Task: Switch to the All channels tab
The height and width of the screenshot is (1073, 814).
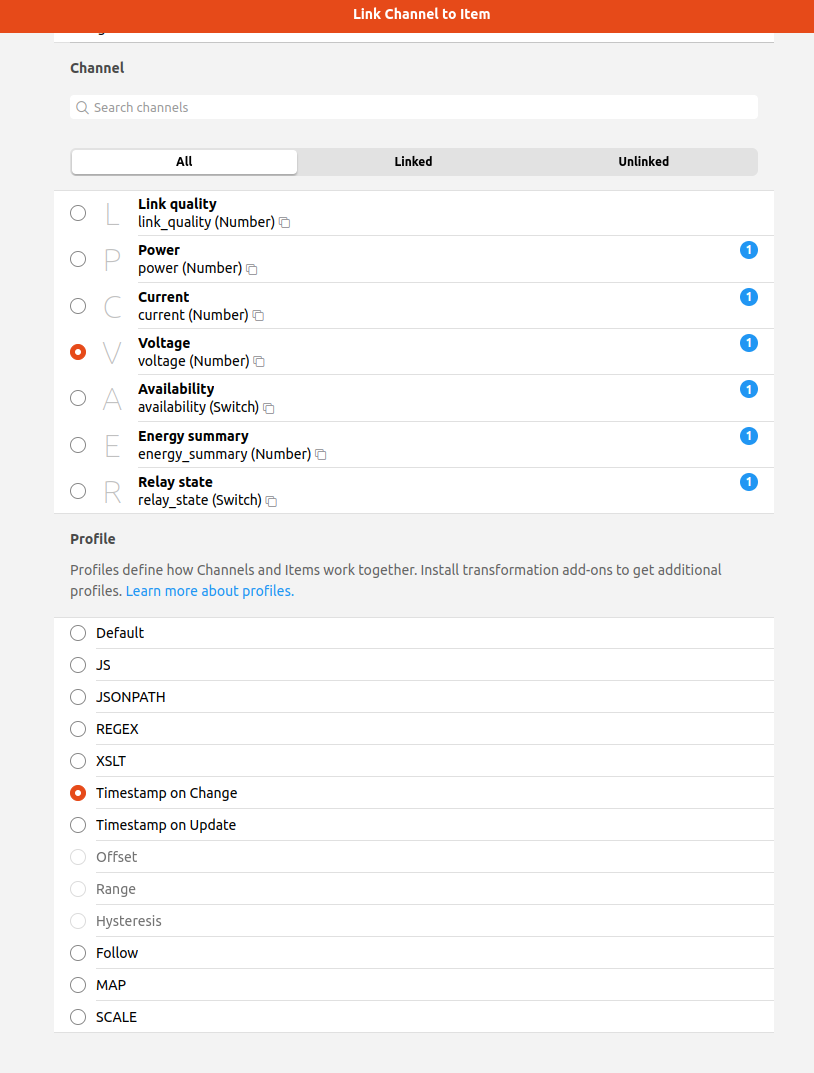Action: [184, 162]
